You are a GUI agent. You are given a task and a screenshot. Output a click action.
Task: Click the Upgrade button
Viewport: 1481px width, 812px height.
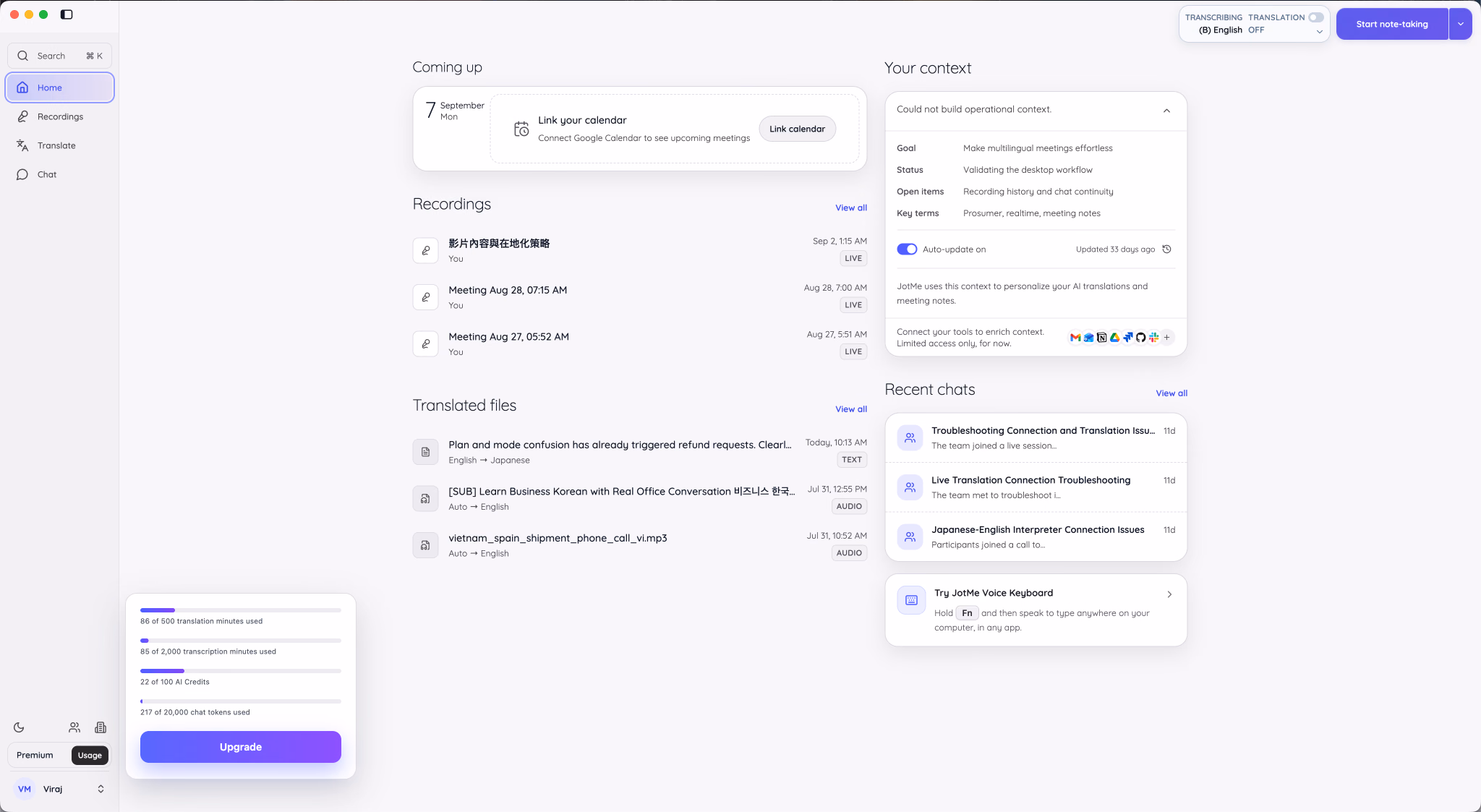point(241,747)
